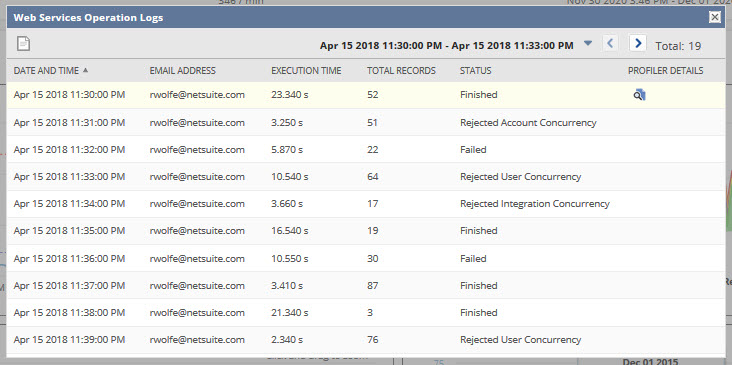Click Finished status in the 11:38:00 PM row
This screenshot has width=732, height=365.
point(479,313)
